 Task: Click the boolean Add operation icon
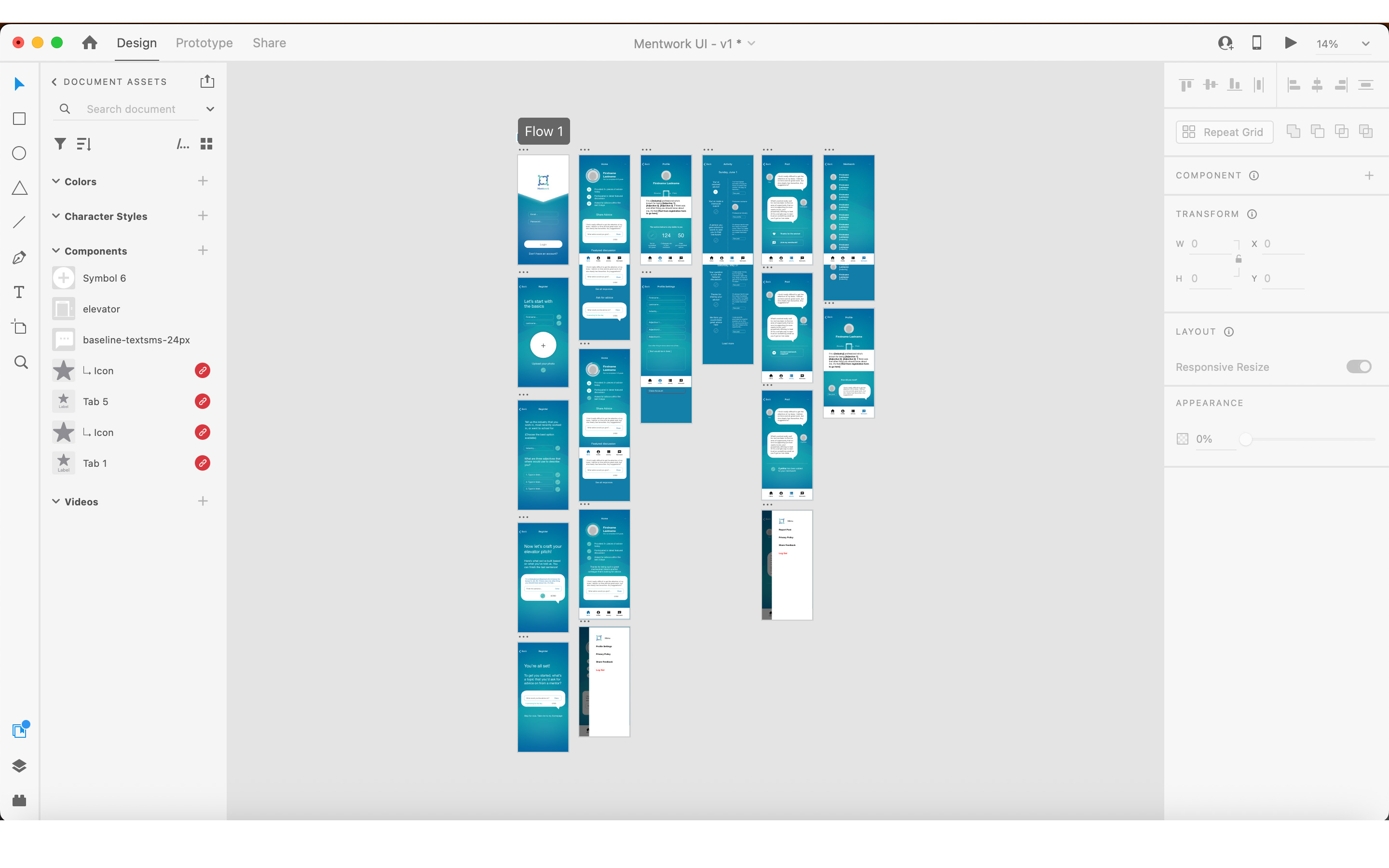[1293, 132]
